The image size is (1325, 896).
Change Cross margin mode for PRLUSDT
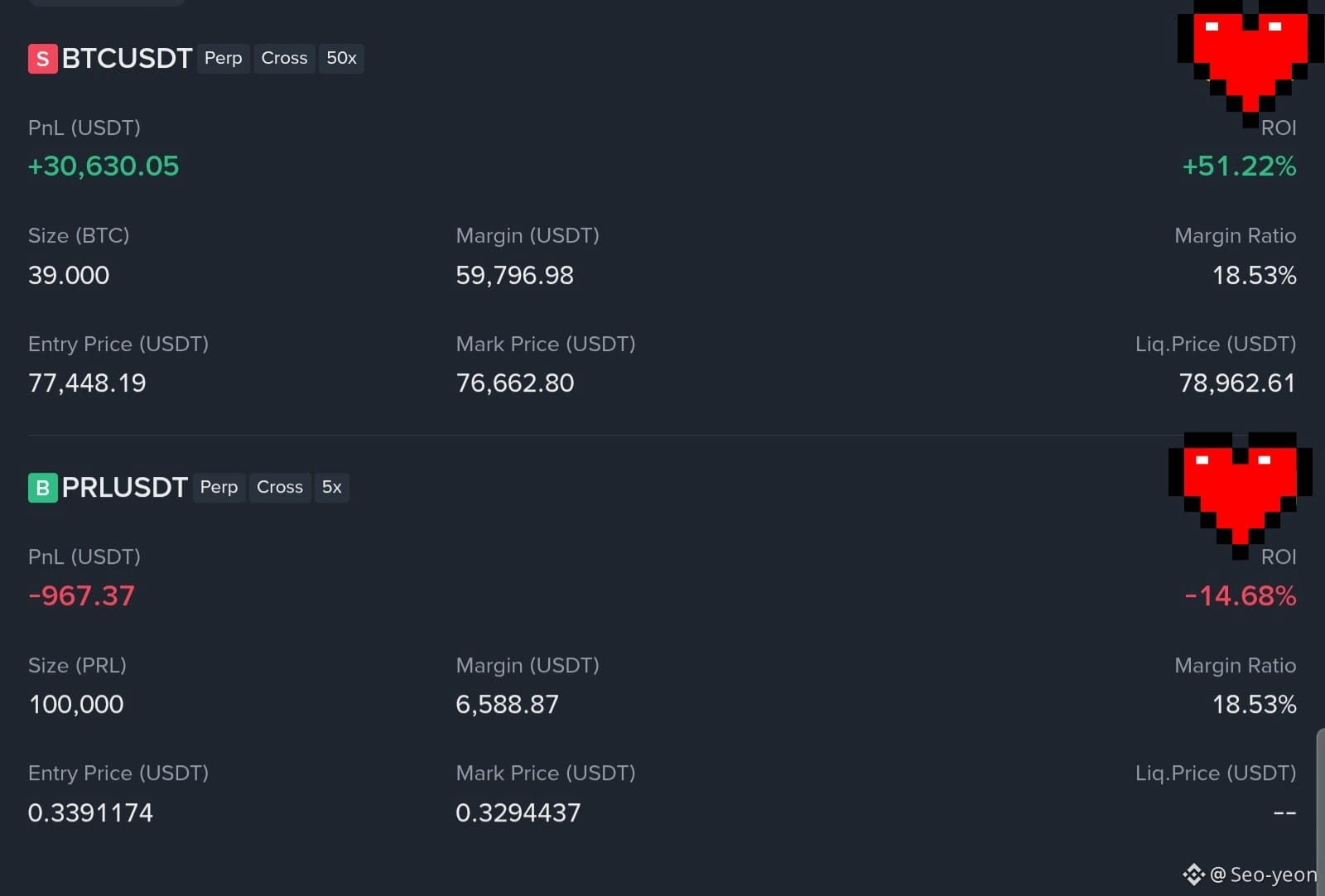tap(280, 488)
